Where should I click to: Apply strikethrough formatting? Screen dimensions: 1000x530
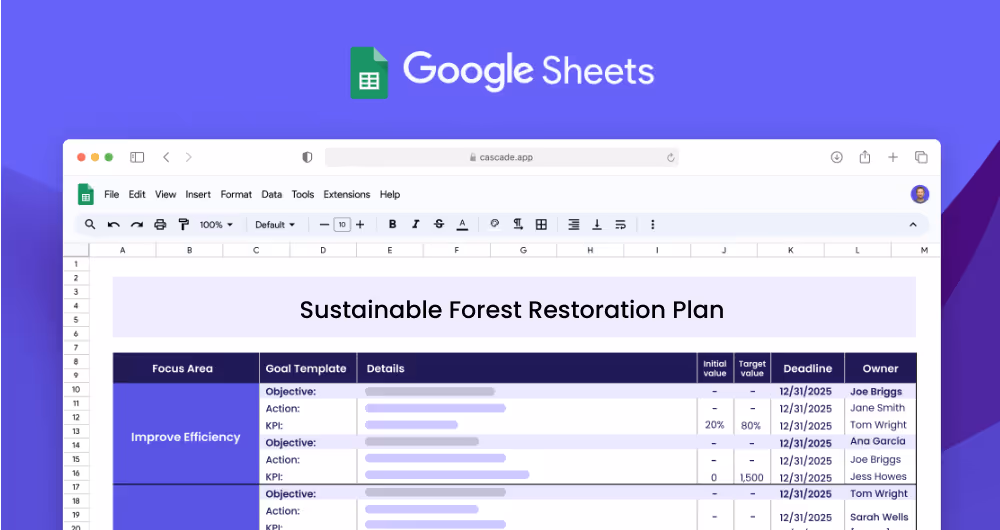pos(439,225)
